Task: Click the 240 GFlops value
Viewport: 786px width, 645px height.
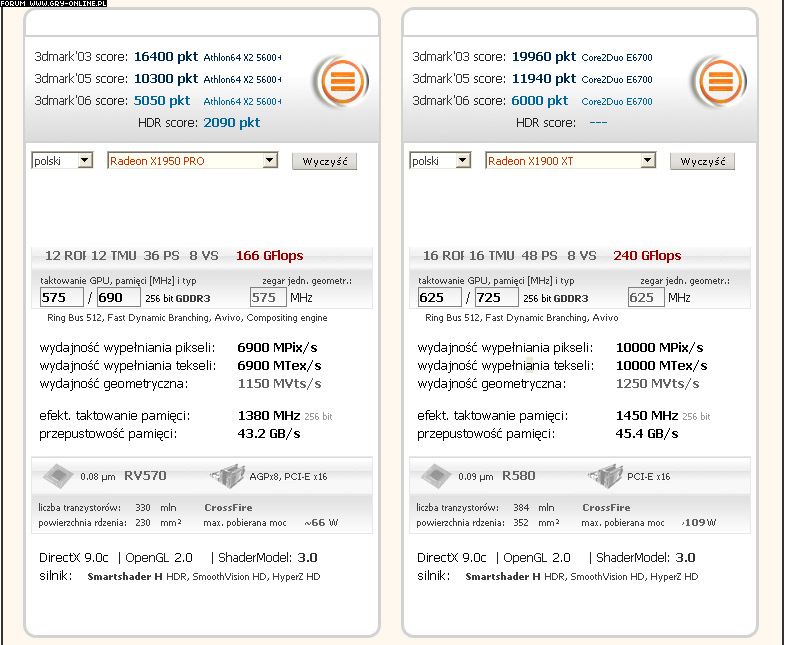Action: point(648,256)
